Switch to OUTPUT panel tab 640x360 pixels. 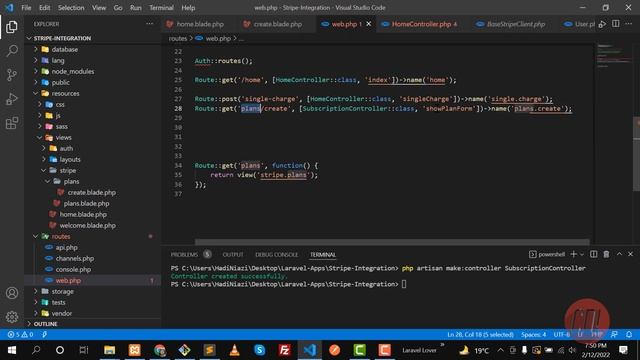[x=233, y=254]
